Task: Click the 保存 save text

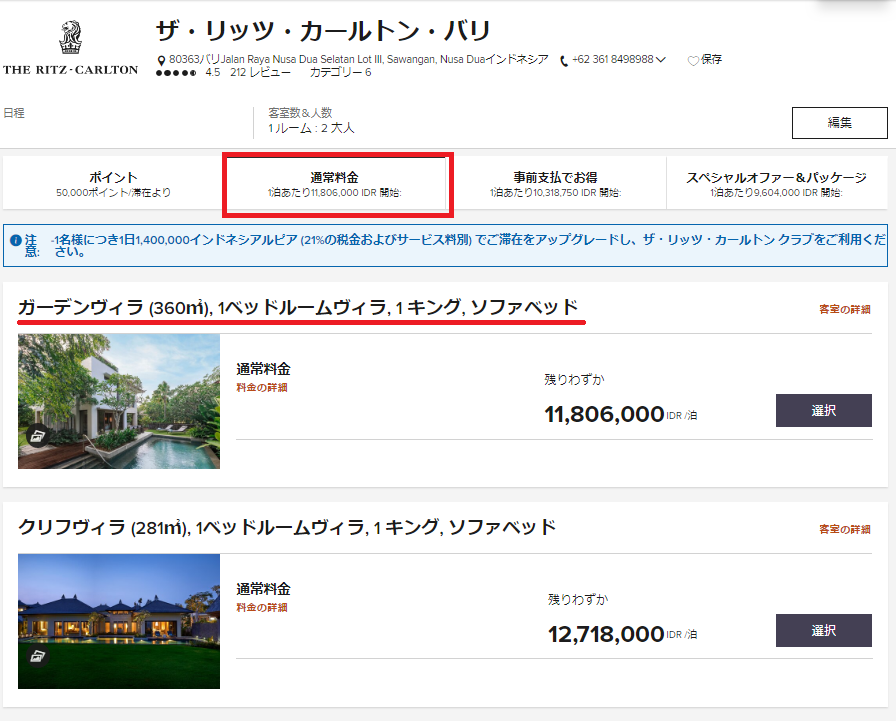Action: [711, 59]
